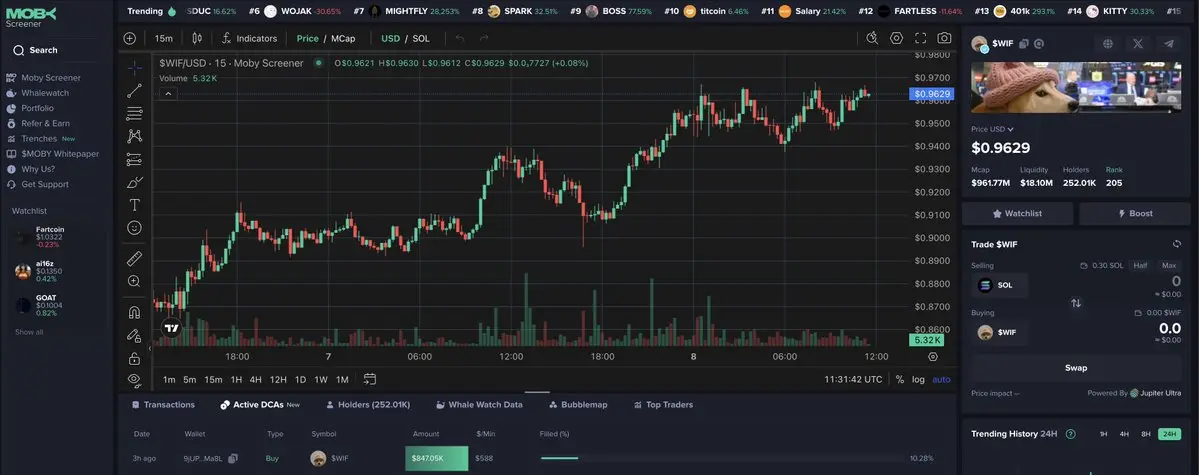Select the brush drawing tool
This screenshot has width=1199, height=475.
pos(135,182)
